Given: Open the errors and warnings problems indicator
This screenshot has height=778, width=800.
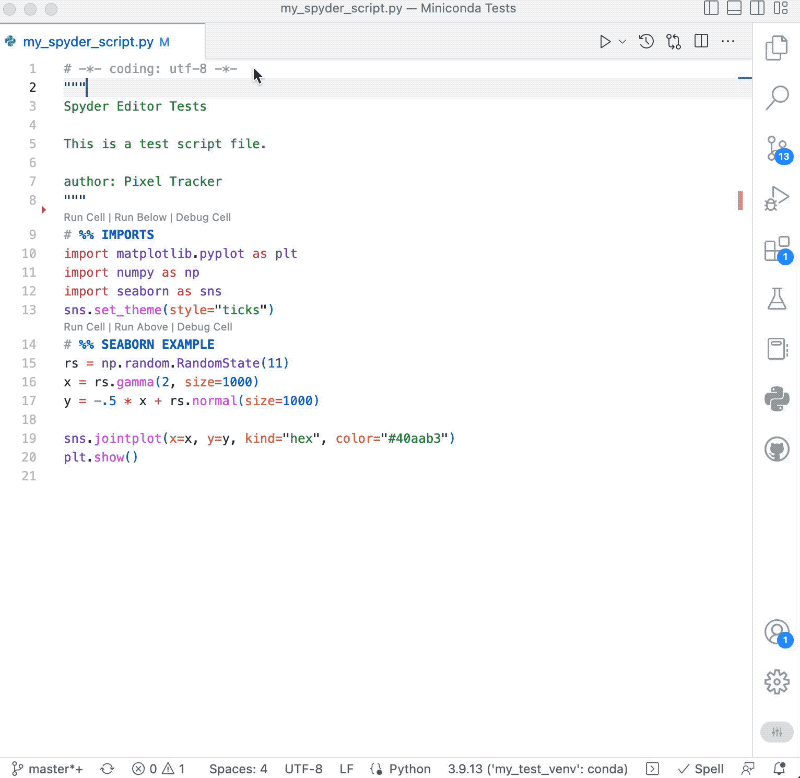Looking at the screenshot, I should (x=158, y=769).
